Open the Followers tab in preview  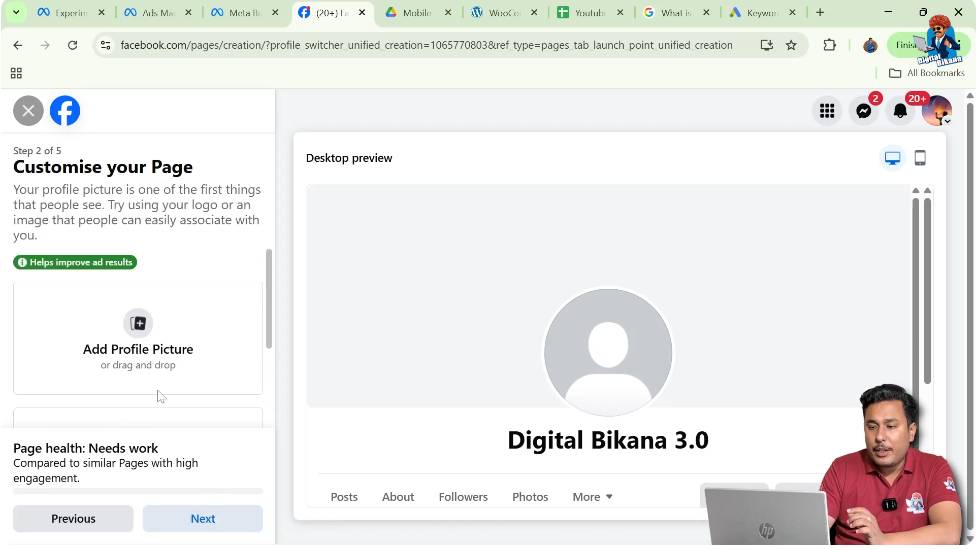(x=463, y=497)
